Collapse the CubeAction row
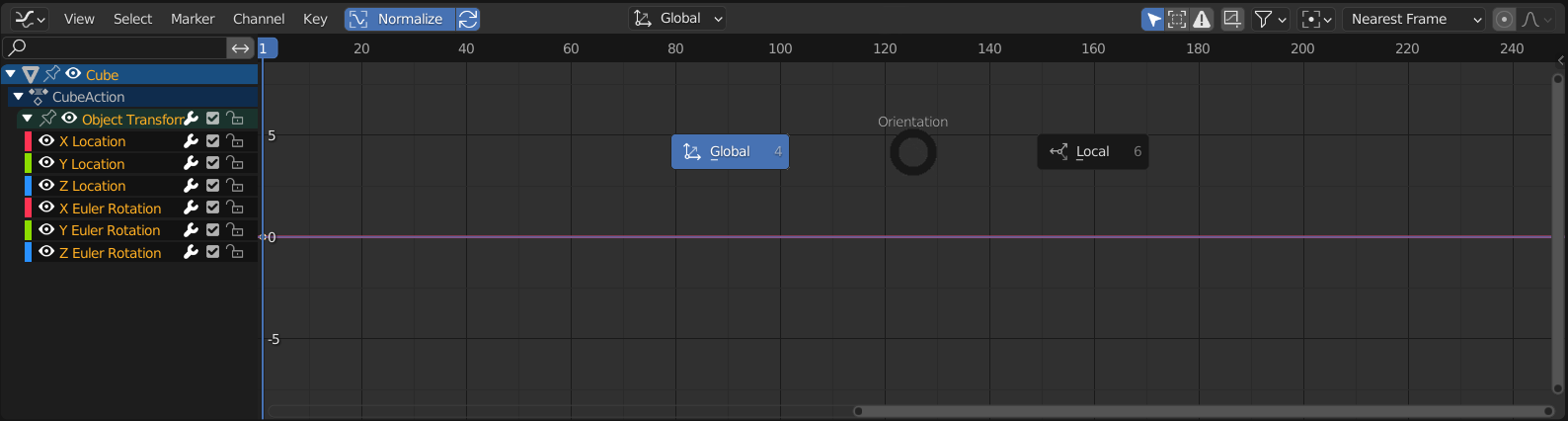The image size is (1568, 421). pyautogui.click(x=19, y=97)
